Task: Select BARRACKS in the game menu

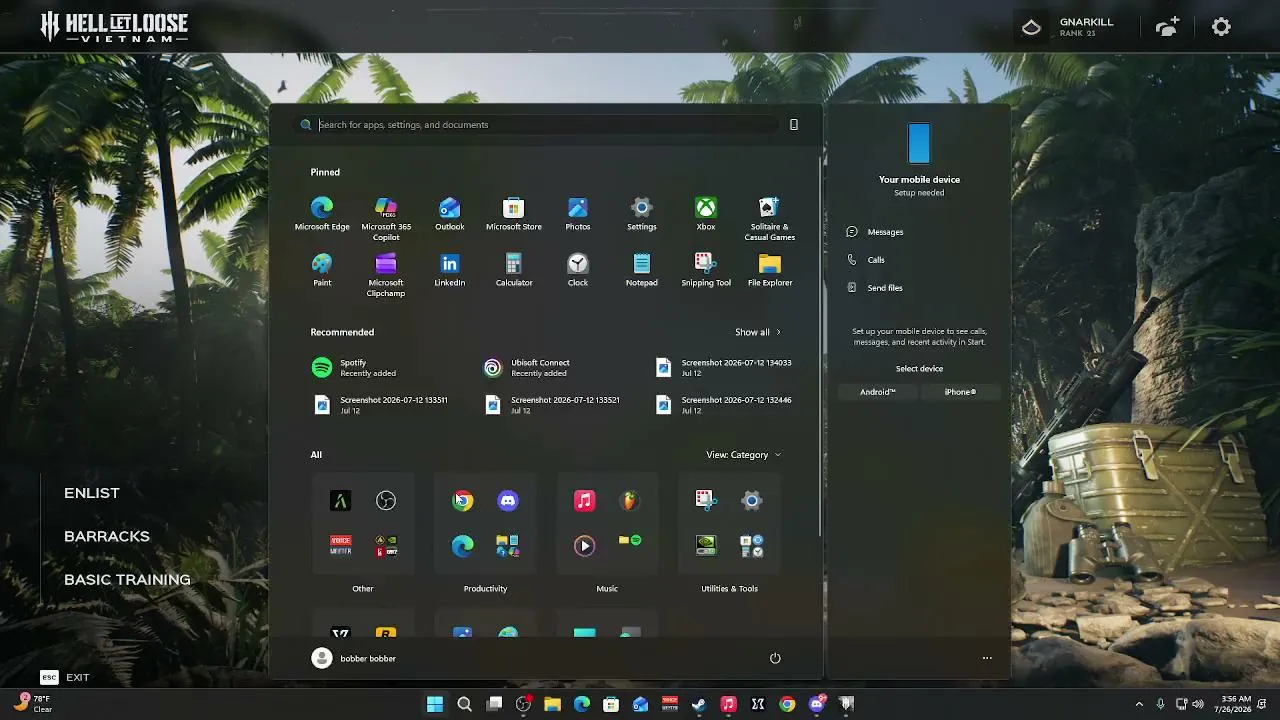Action: pos(107,536)
